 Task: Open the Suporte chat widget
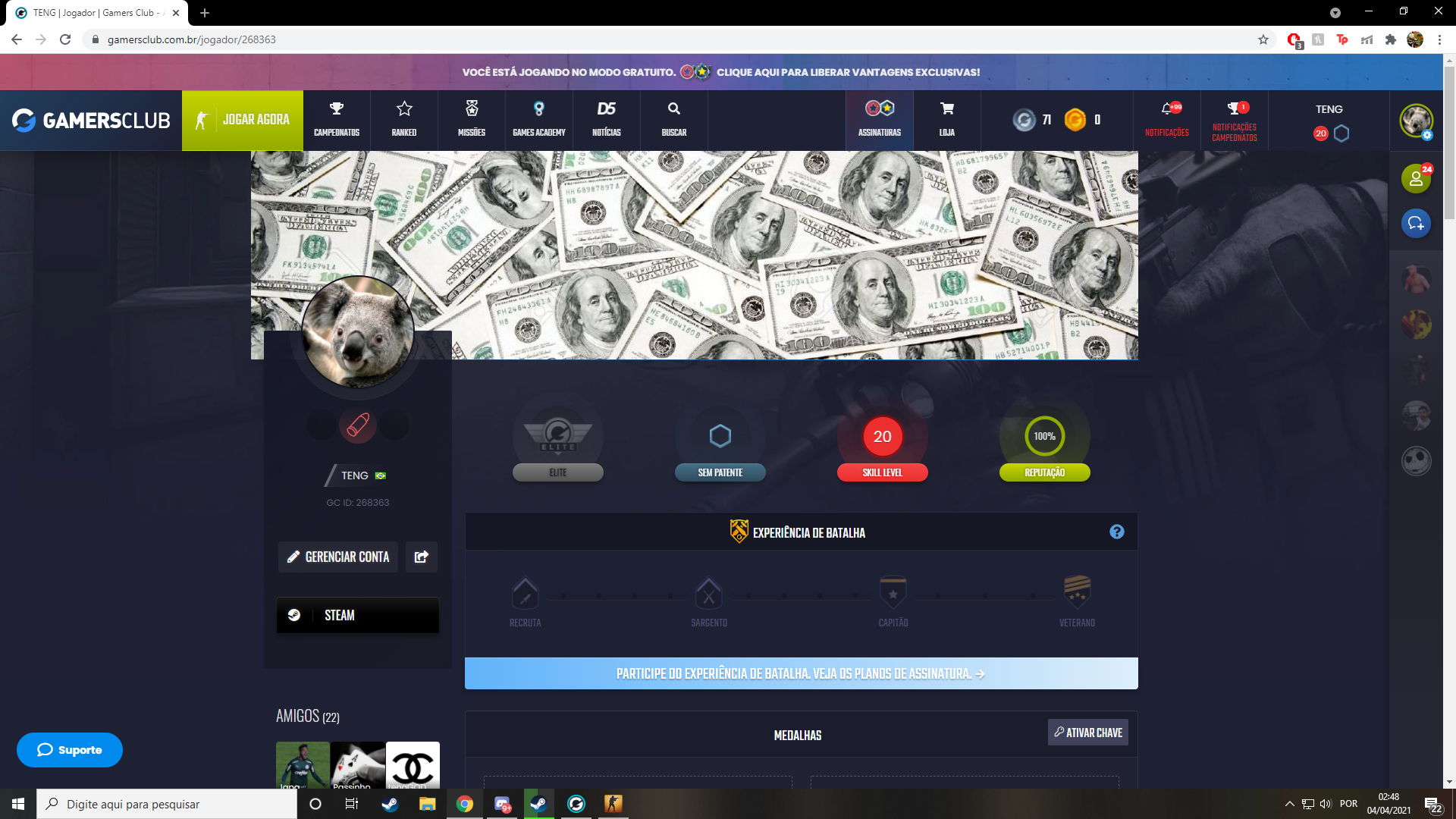pos(70,749)
